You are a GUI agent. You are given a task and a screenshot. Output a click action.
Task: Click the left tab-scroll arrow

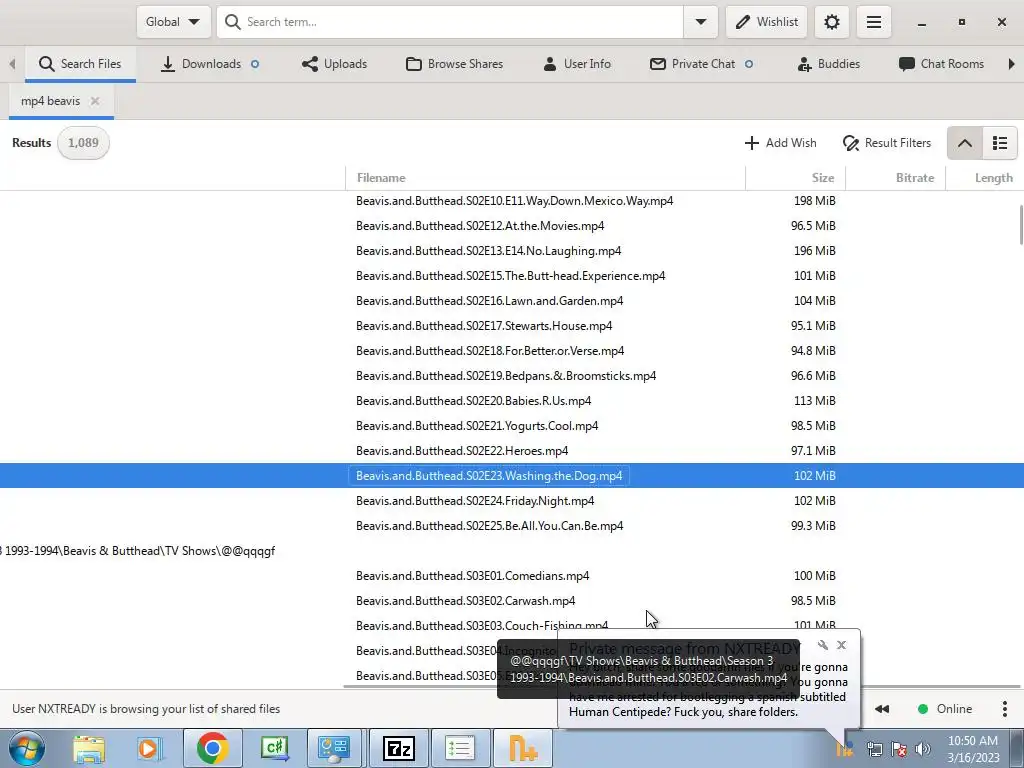click(12, 64)
